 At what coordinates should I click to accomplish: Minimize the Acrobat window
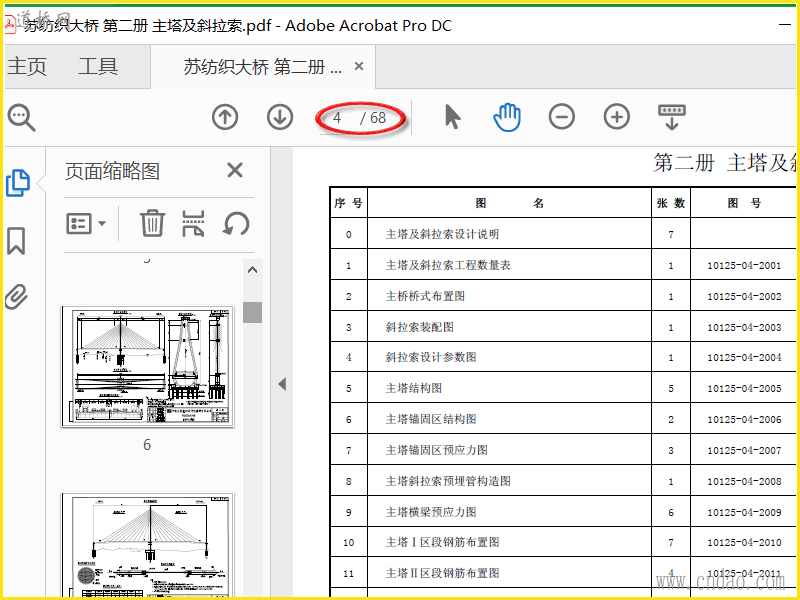[785, 25]
